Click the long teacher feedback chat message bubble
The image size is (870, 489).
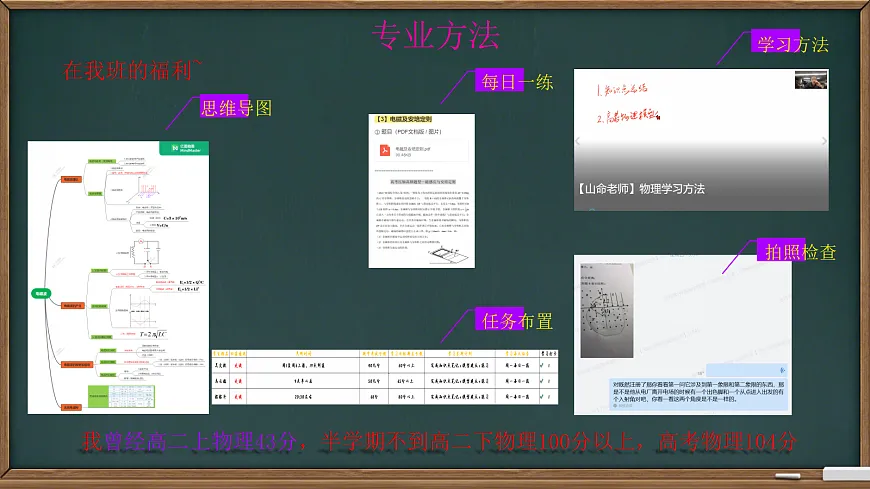(698, 394)
